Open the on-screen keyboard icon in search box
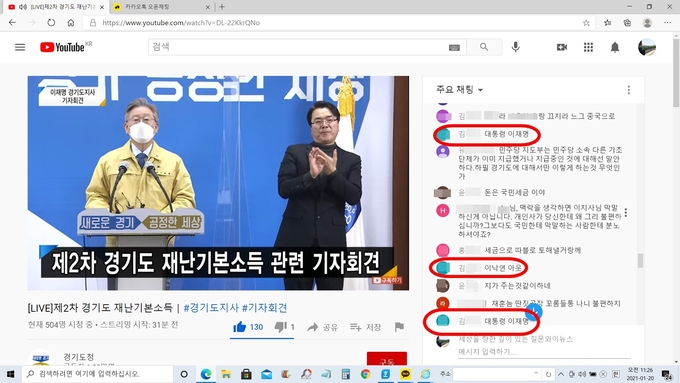680x383 pixels. point(454,47)
